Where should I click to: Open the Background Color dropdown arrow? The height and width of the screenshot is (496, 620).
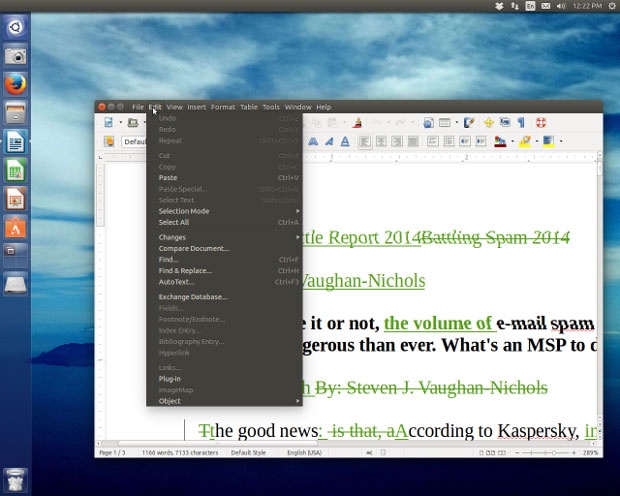561,141
